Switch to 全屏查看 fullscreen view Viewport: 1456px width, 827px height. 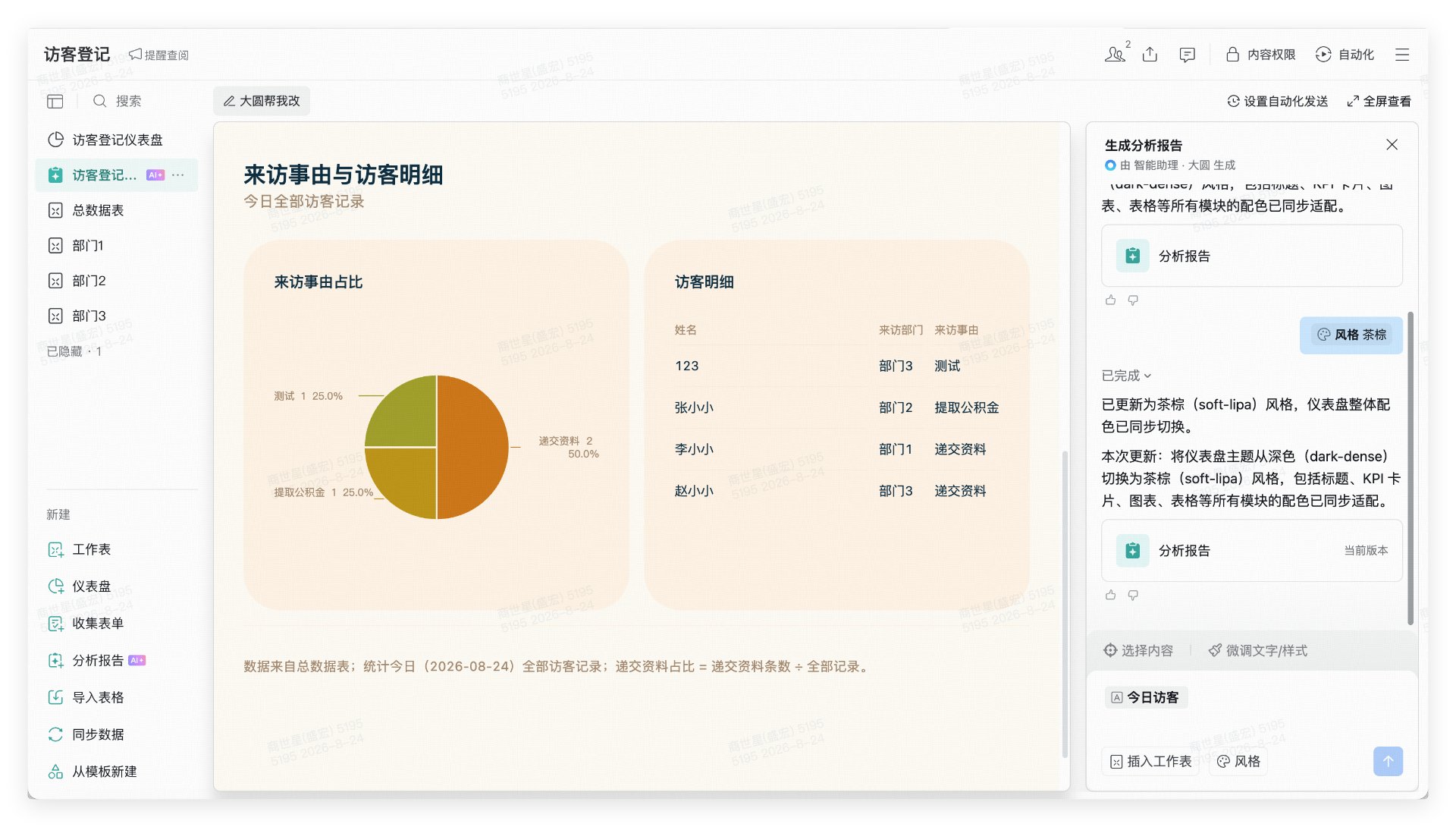coord(1379,101)
